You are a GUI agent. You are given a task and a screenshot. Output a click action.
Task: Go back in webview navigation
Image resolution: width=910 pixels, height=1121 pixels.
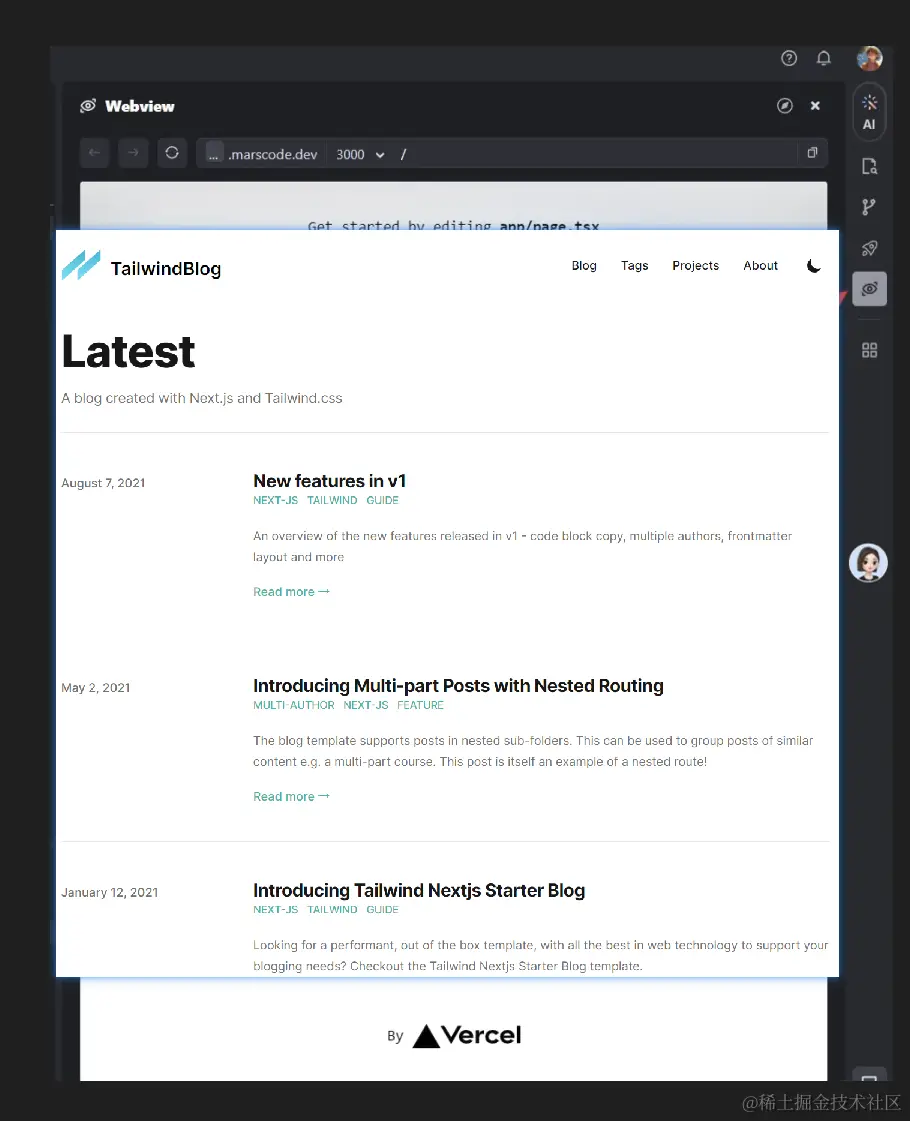tap(94, 153)
